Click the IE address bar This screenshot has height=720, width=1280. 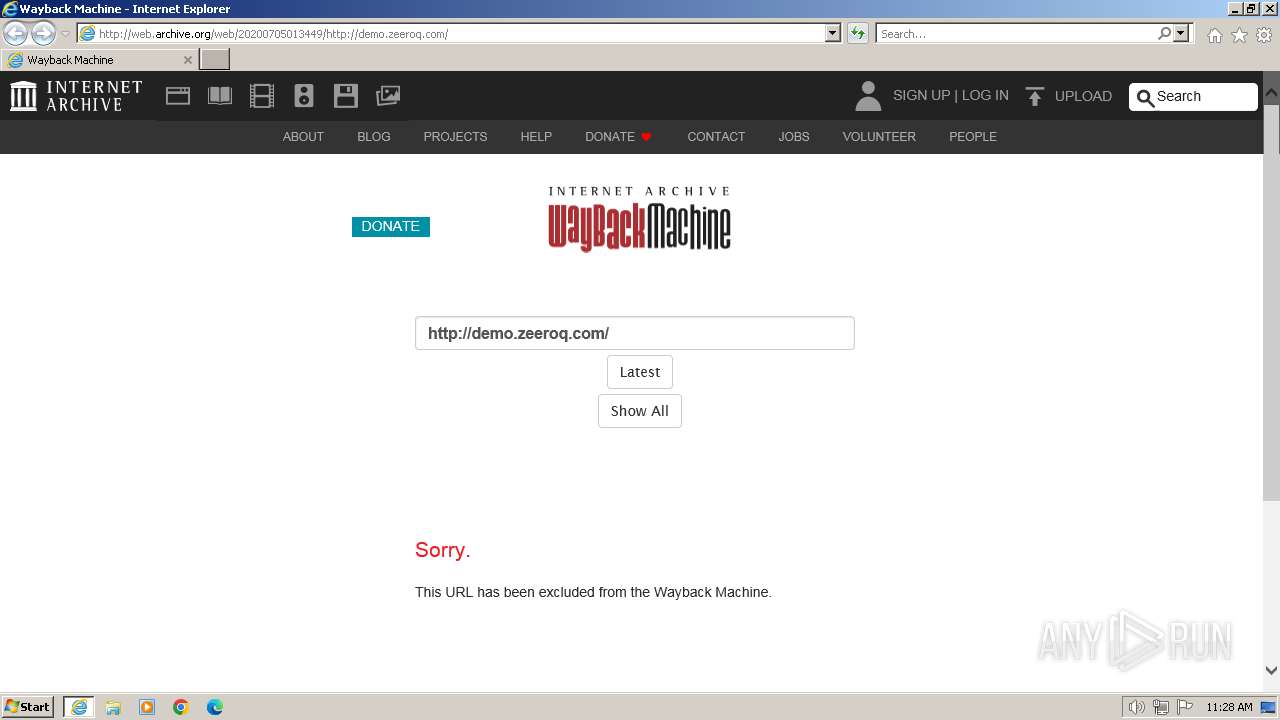[x=450, y=33]
